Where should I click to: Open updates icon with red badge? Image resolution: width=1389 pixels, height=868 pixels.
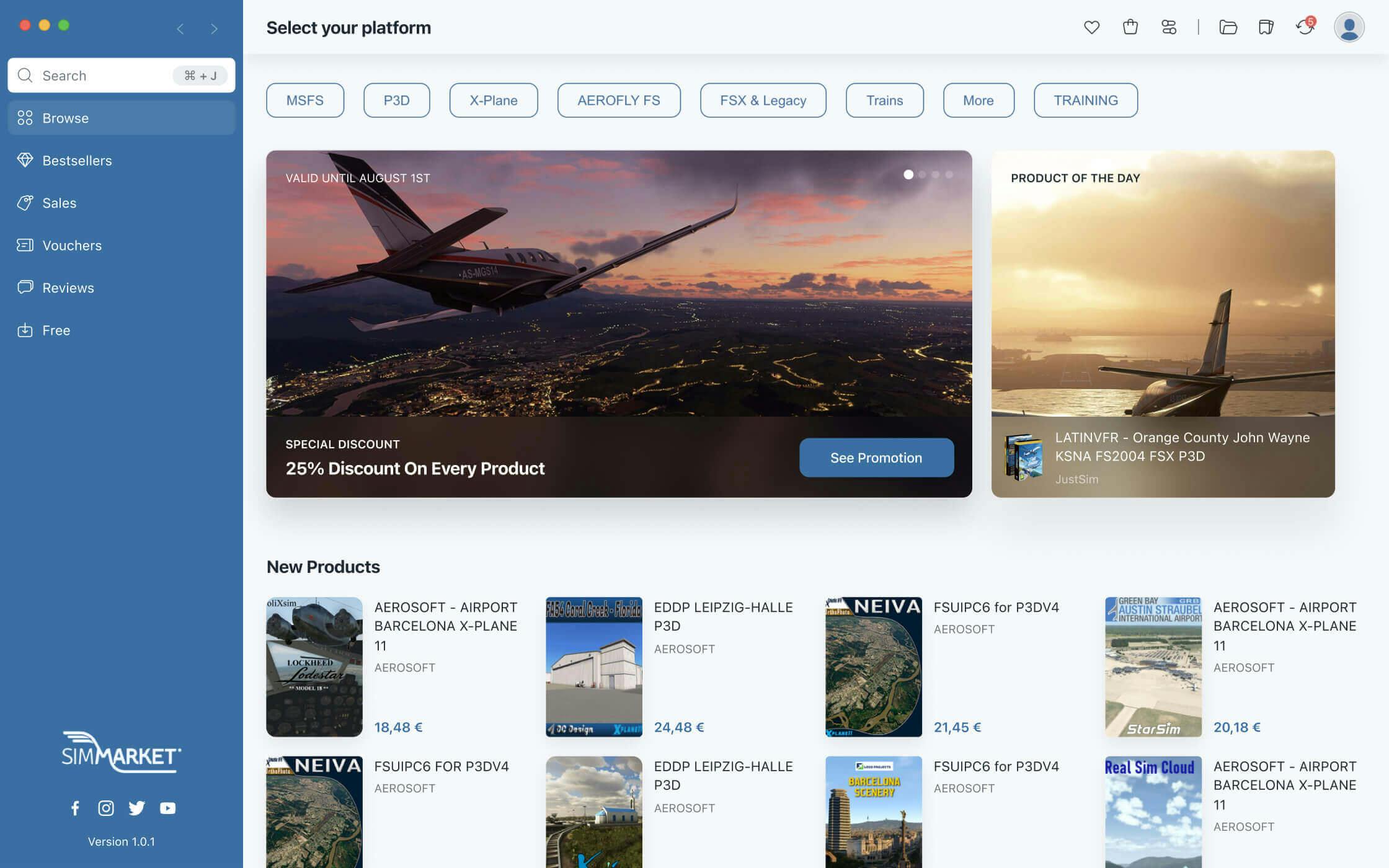(x=1305, y=27)
